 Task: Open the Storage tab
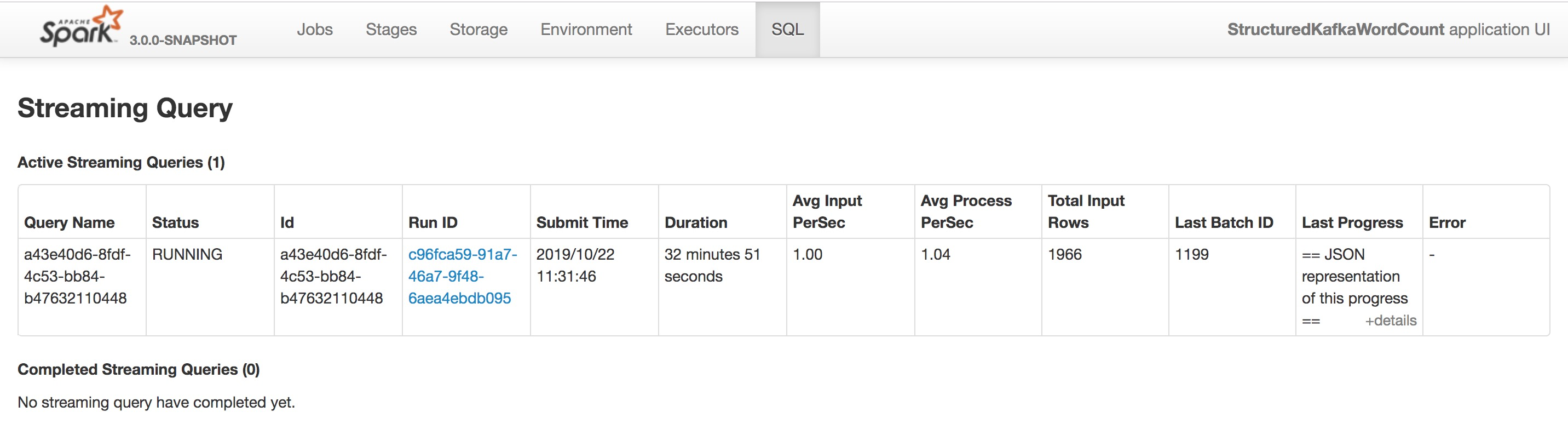(x=479, y=29)
